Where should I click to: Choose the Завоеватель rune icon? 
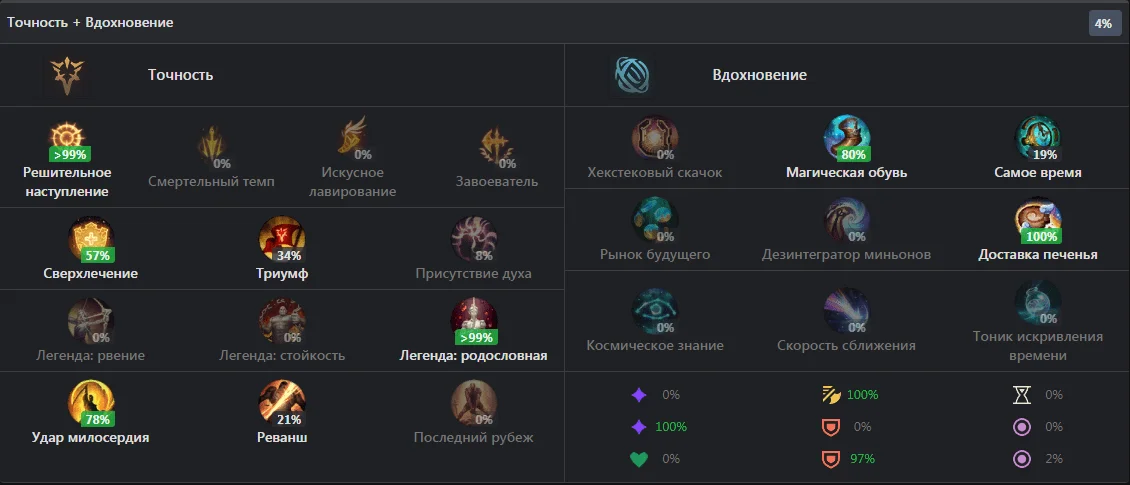click(x=497, y=146)
